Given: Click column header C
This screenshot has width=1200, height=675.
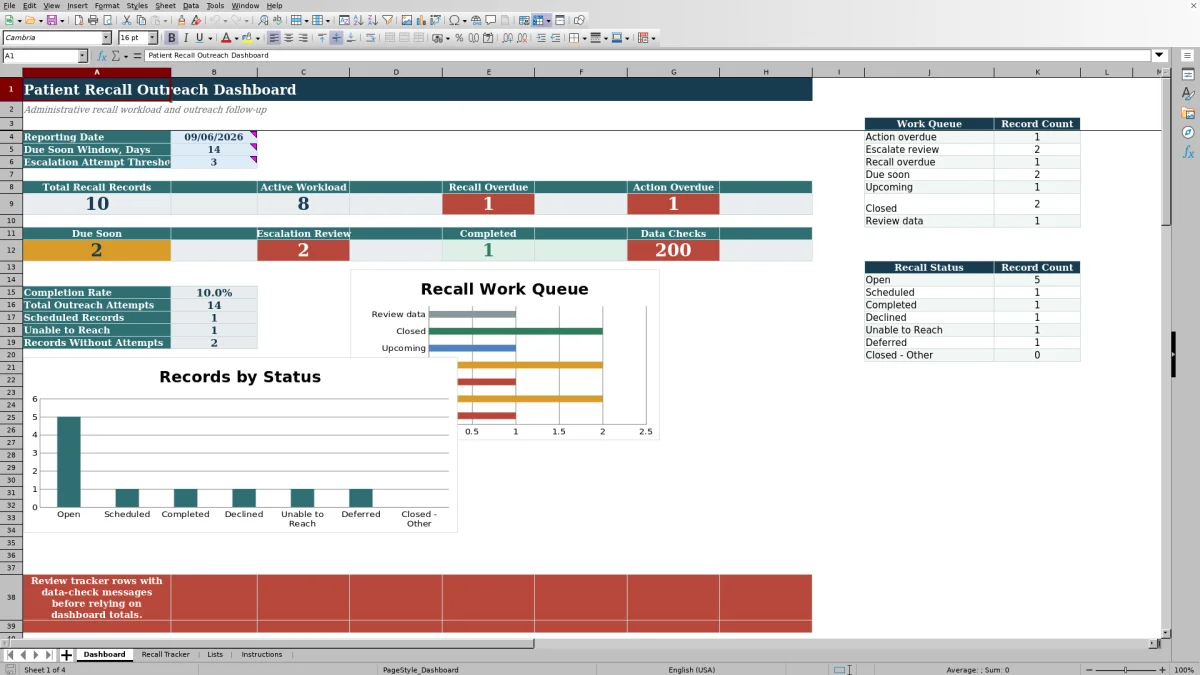Looking at the screenshot, I should click(303, 72).
